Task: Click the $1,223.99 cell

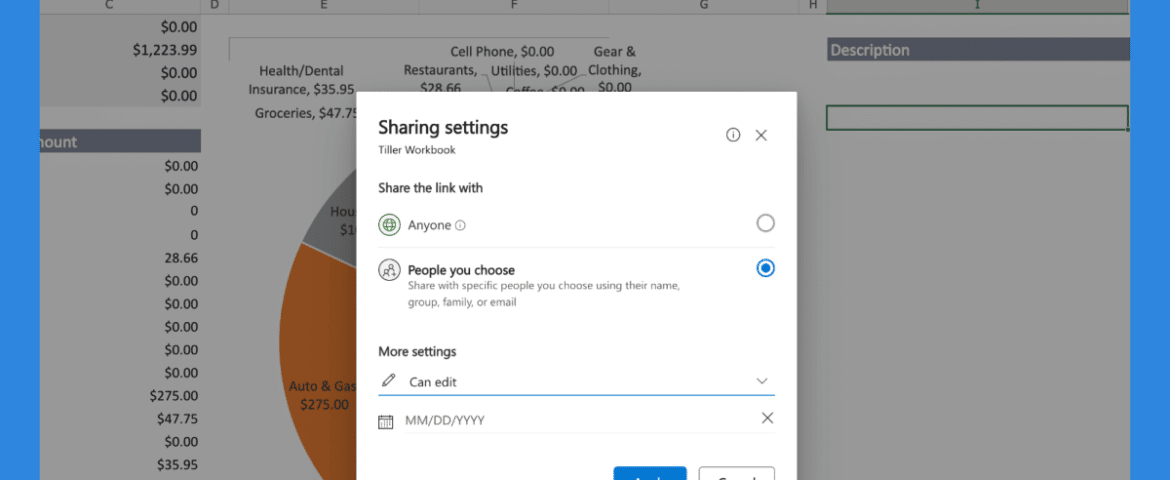Action: (120, 50)
